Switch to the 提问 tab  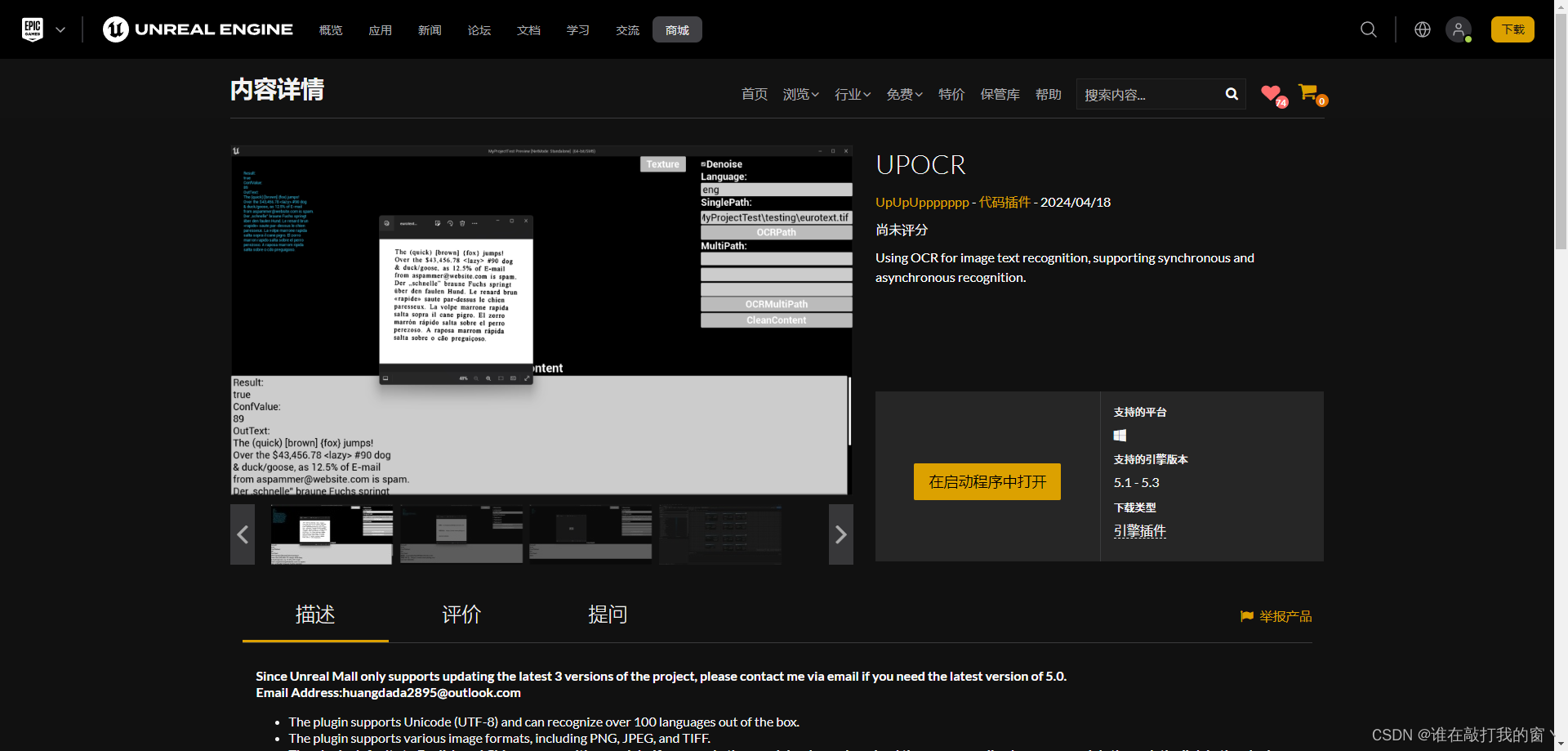pos(608,615)
